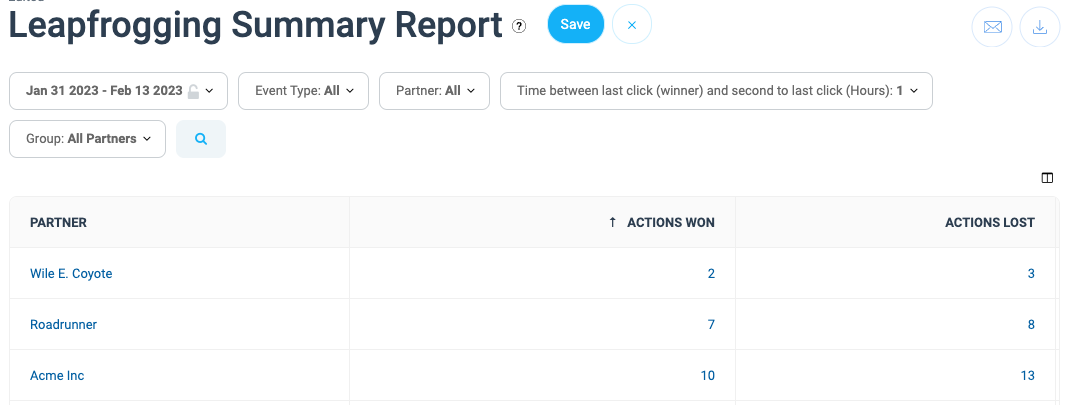Click the download report icon
The height and width of the screenshot is (405, 1067).
pos(1039,27)
